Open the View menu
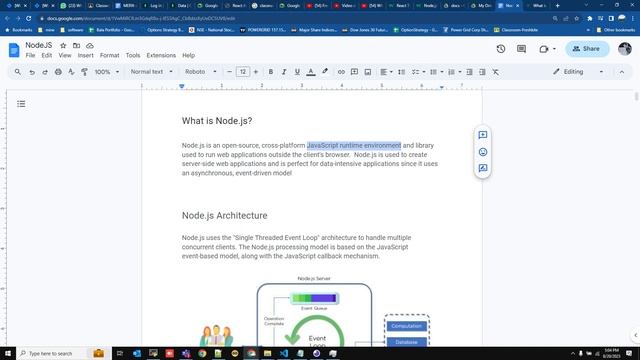The width and height of the screenshot is (640, 360). point(64,55)
